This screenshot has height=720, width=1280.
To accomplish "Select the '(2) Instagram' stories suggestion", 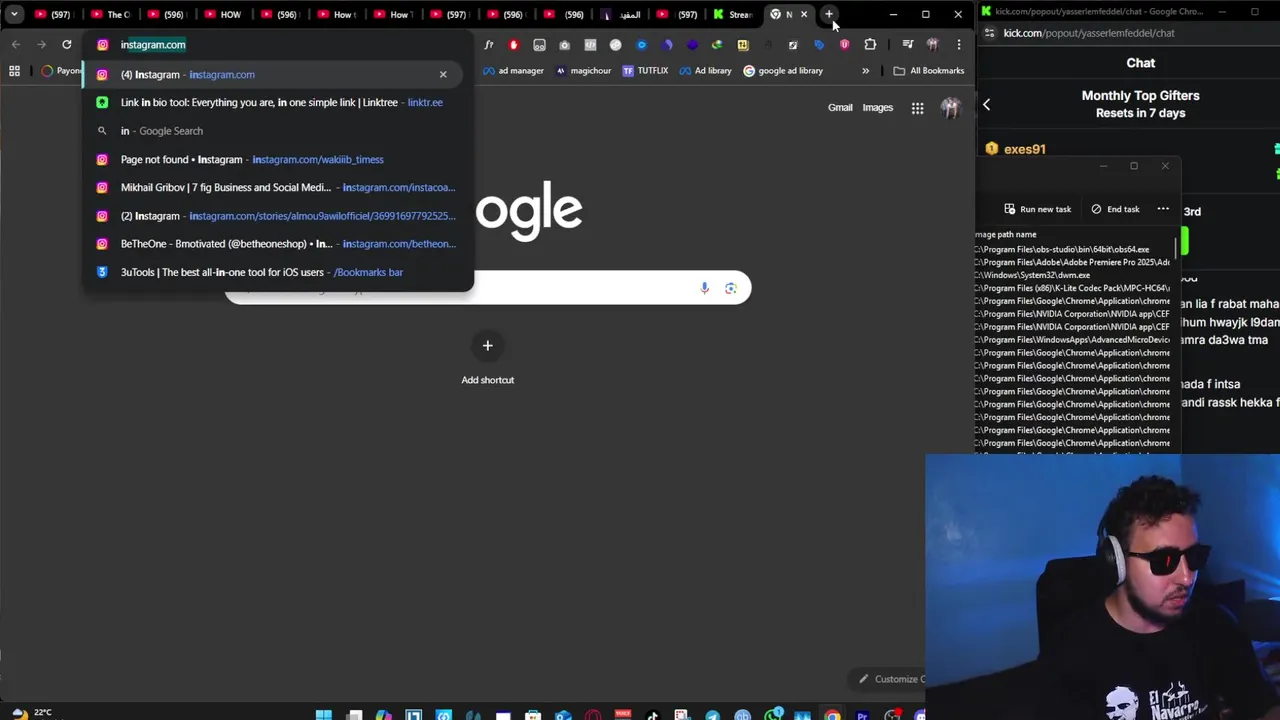I will pyautogui.click(x=270, y=215).
